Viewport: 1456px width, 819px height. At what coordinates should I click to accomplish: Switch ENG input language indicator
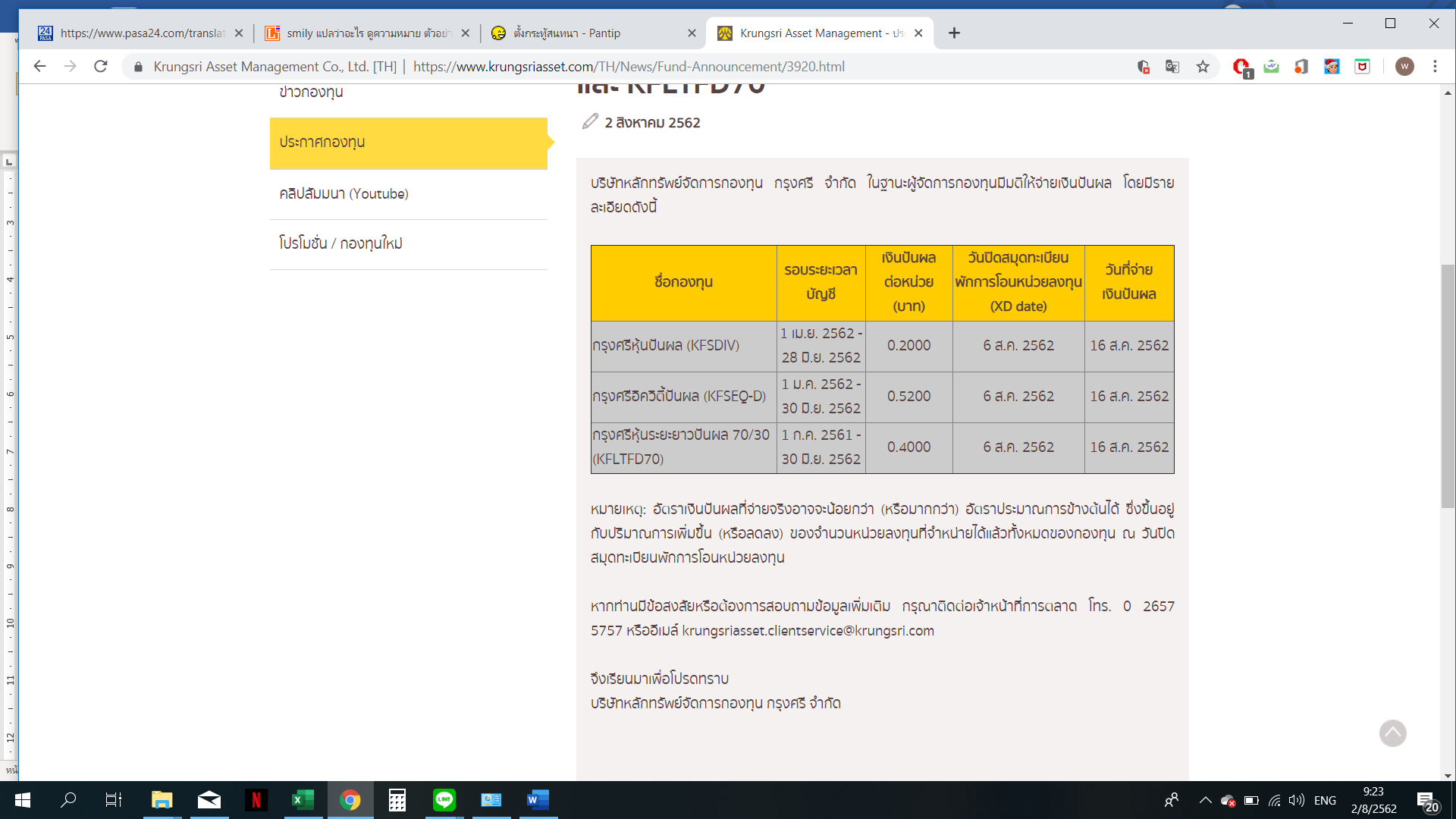(x=1325, y=800)
